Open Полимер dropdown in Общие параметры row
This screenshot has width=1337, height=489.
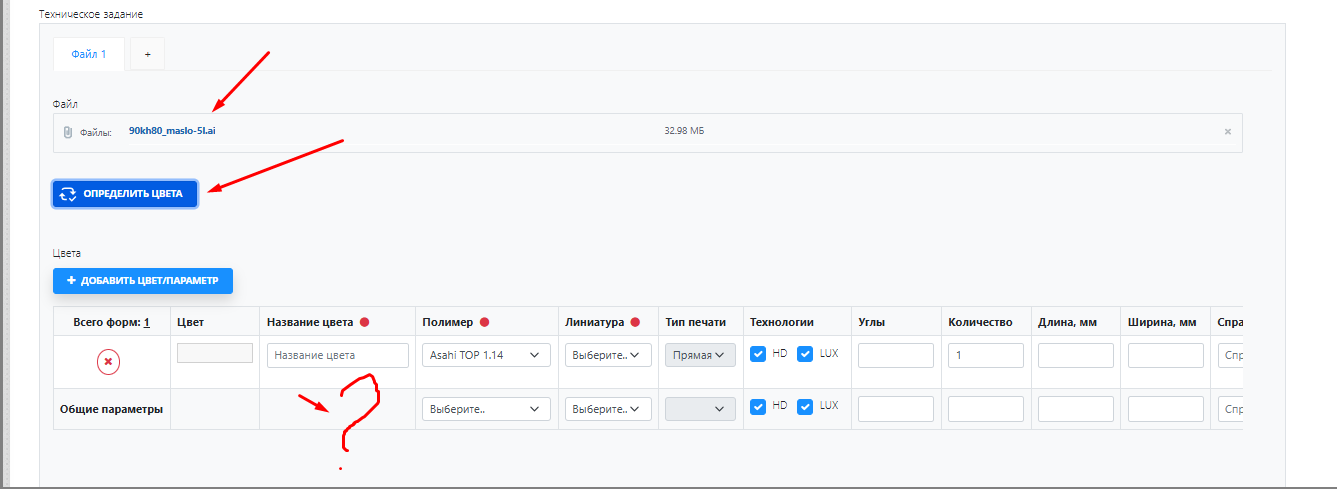[x=486, y=409]
